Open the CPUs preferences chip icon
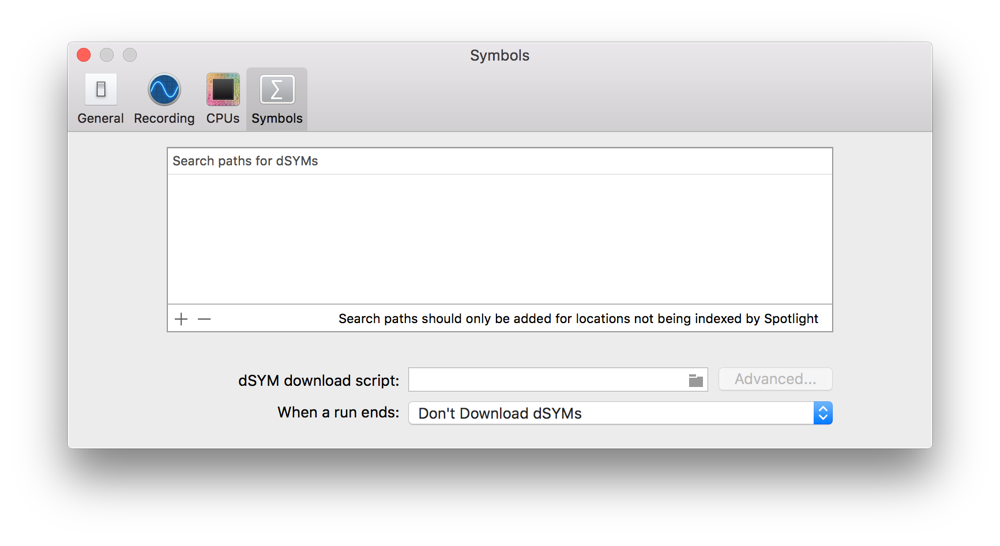Image resolution: width=1000 pixels, height=546 pixels. click(222, 90)
